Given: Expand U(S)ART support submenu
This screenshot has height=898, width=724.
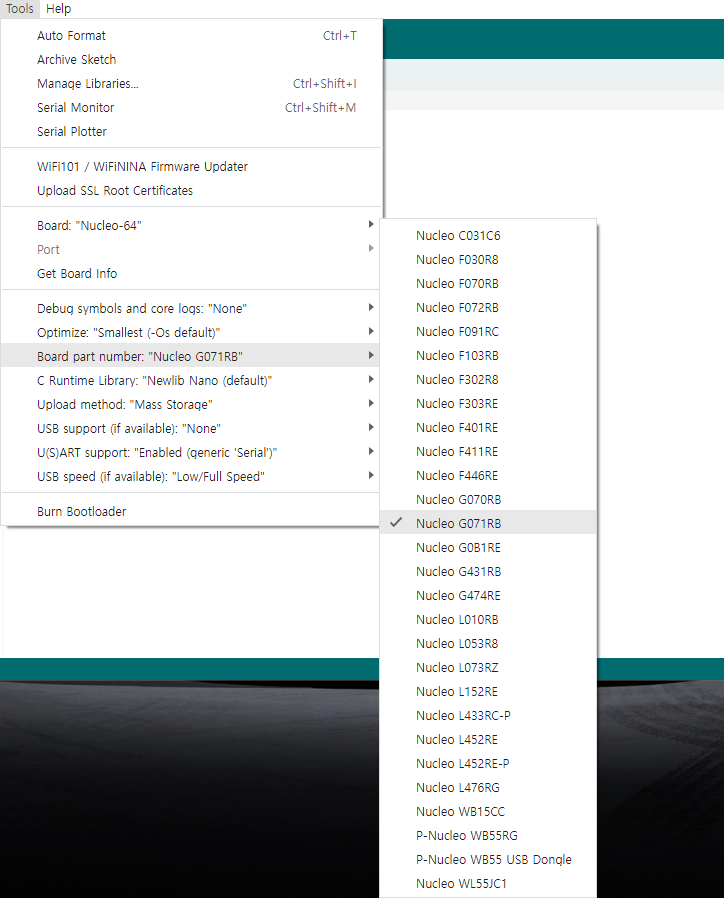Looking at the screenshot, I should pyautogui.click(x=191, y=453).
